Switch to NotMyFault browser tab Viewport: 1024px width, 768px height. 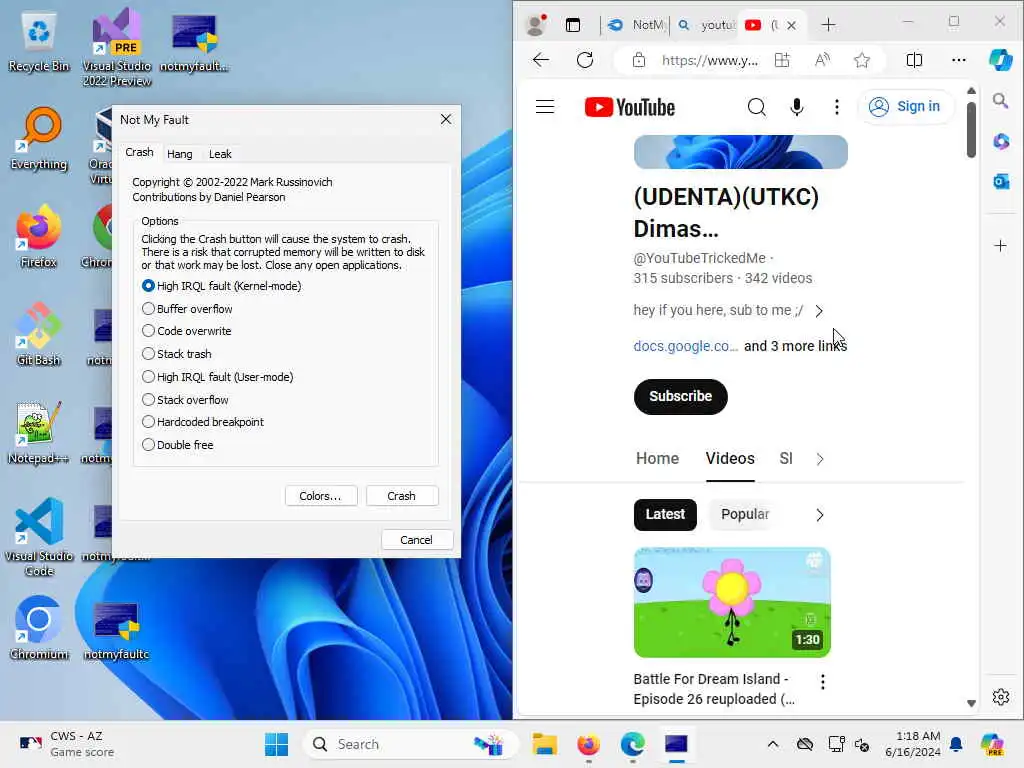[635, 25]
